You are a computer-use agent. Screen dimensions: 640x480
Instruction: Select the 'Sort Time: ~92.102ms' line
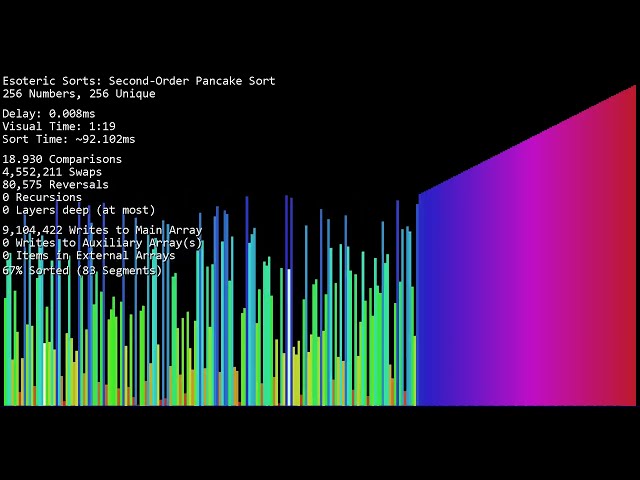pos(69,139)
